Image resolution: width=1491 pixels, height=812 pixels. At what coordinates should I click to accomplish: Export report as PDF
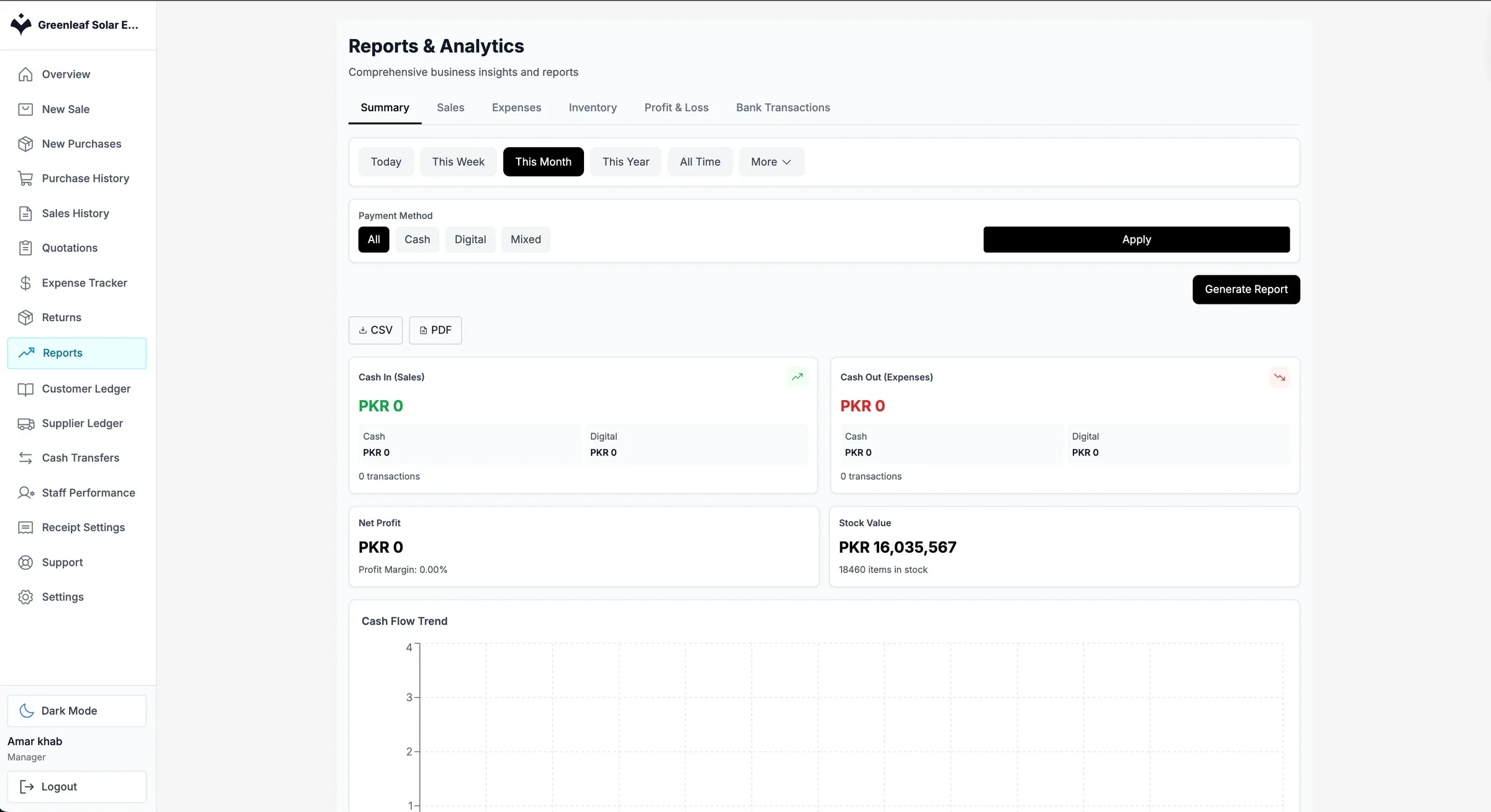click(x=435, y=330)
